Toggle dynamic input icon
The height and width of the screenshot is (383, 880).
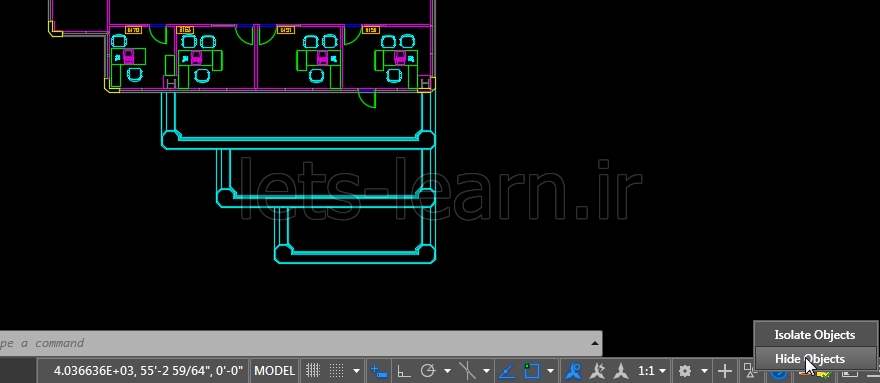tap(379, 371)
